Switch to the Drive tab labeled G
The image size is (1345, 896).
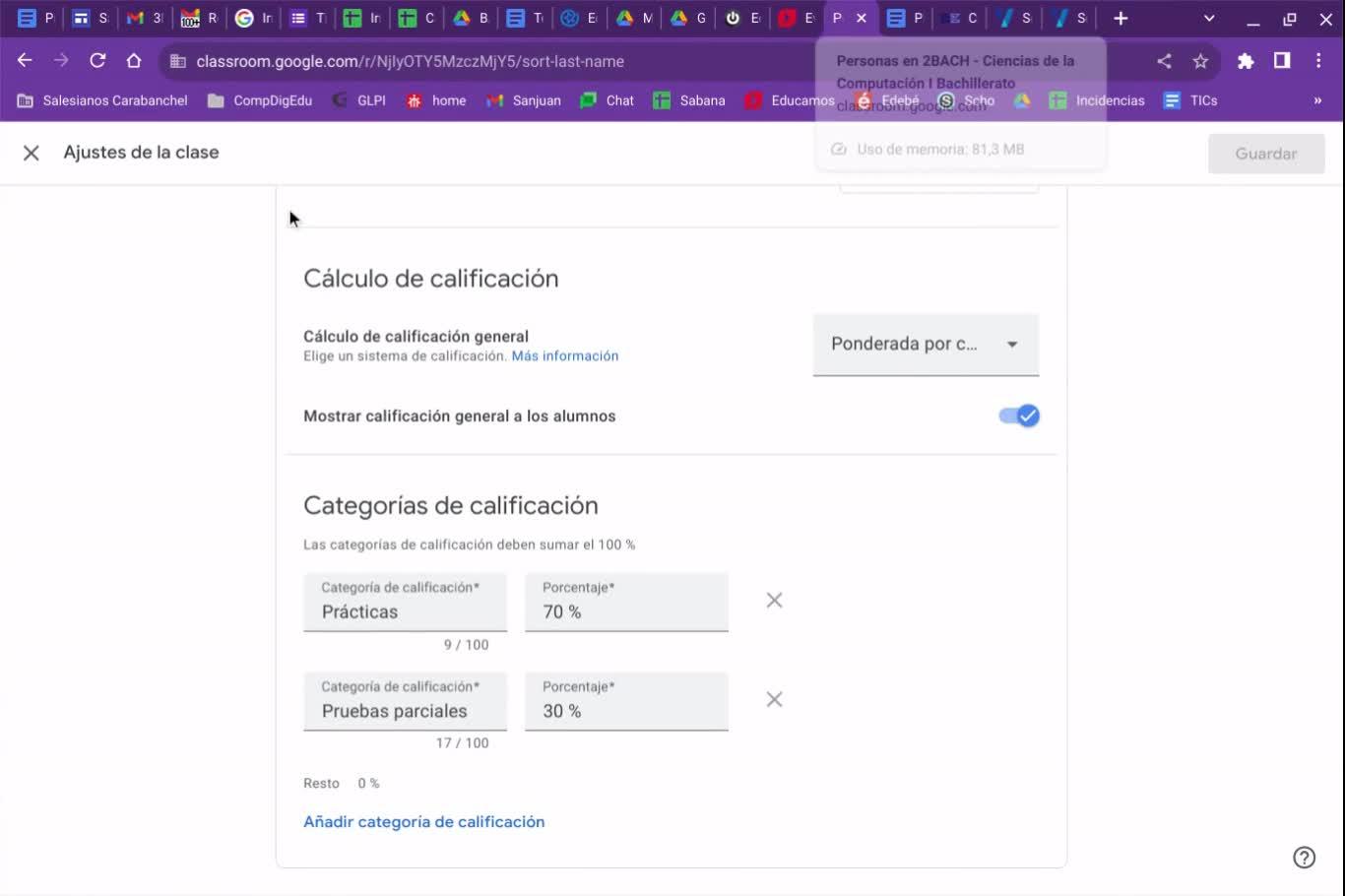(x=687, y=18)
